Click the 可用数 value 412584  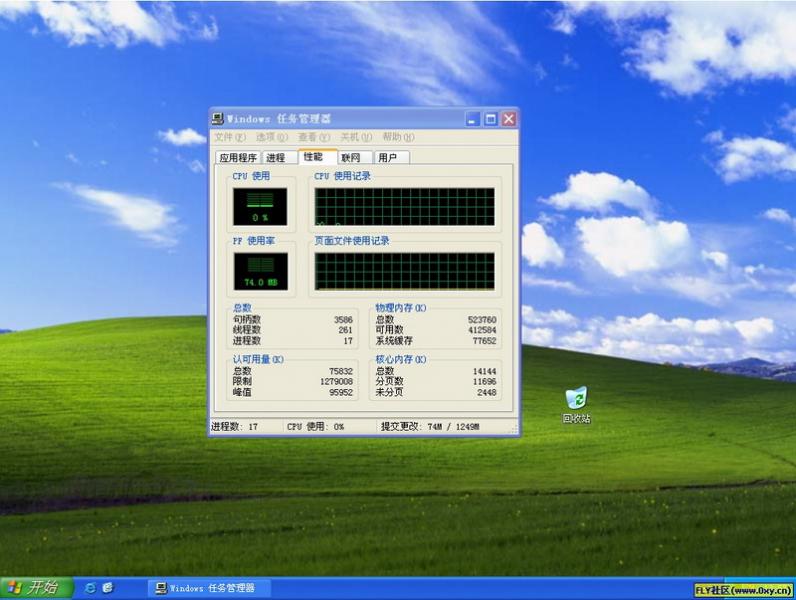click(482, 330)
